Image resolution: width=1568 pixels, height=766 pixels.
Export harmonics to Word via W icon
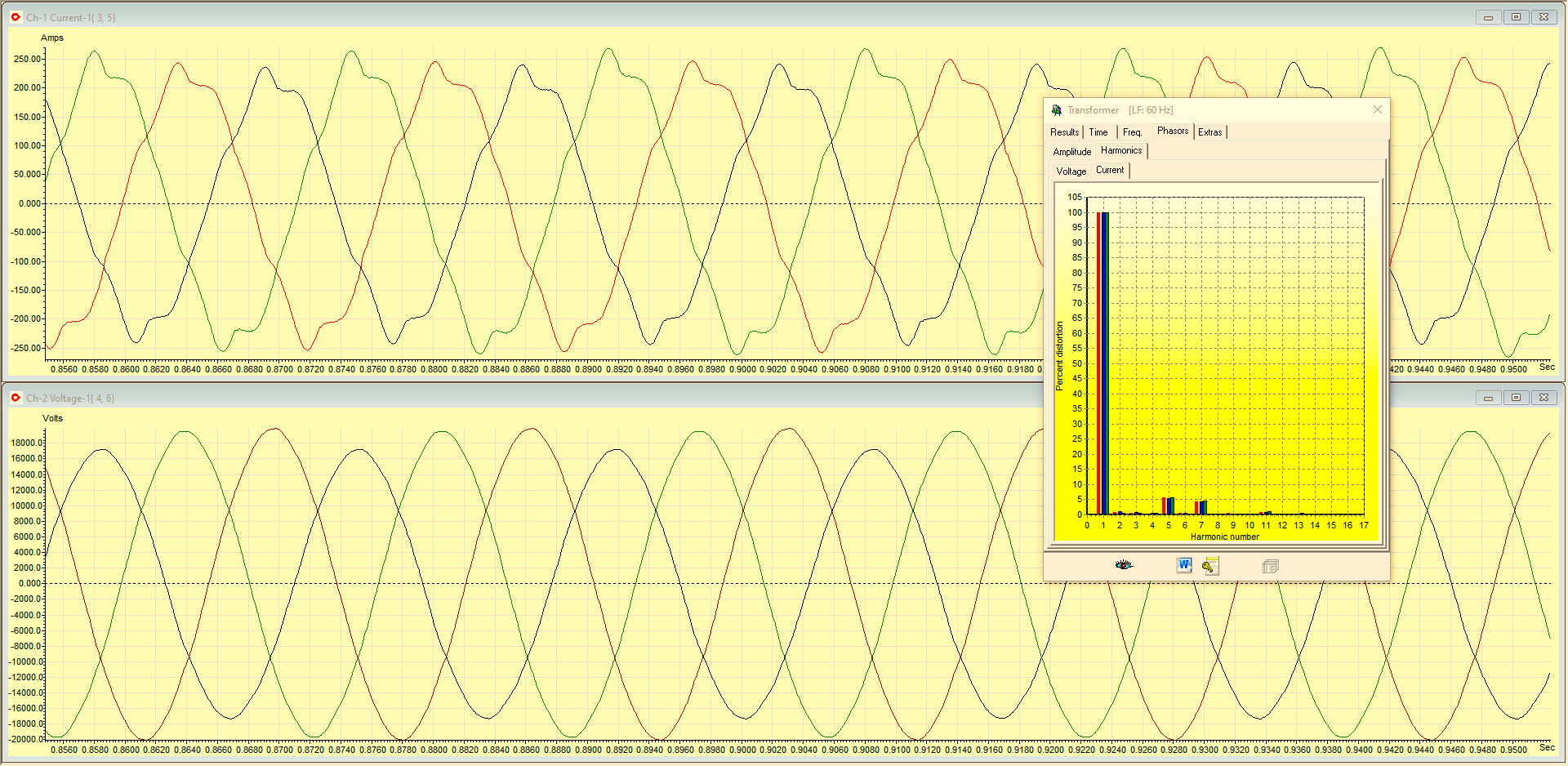point(1184,565)
